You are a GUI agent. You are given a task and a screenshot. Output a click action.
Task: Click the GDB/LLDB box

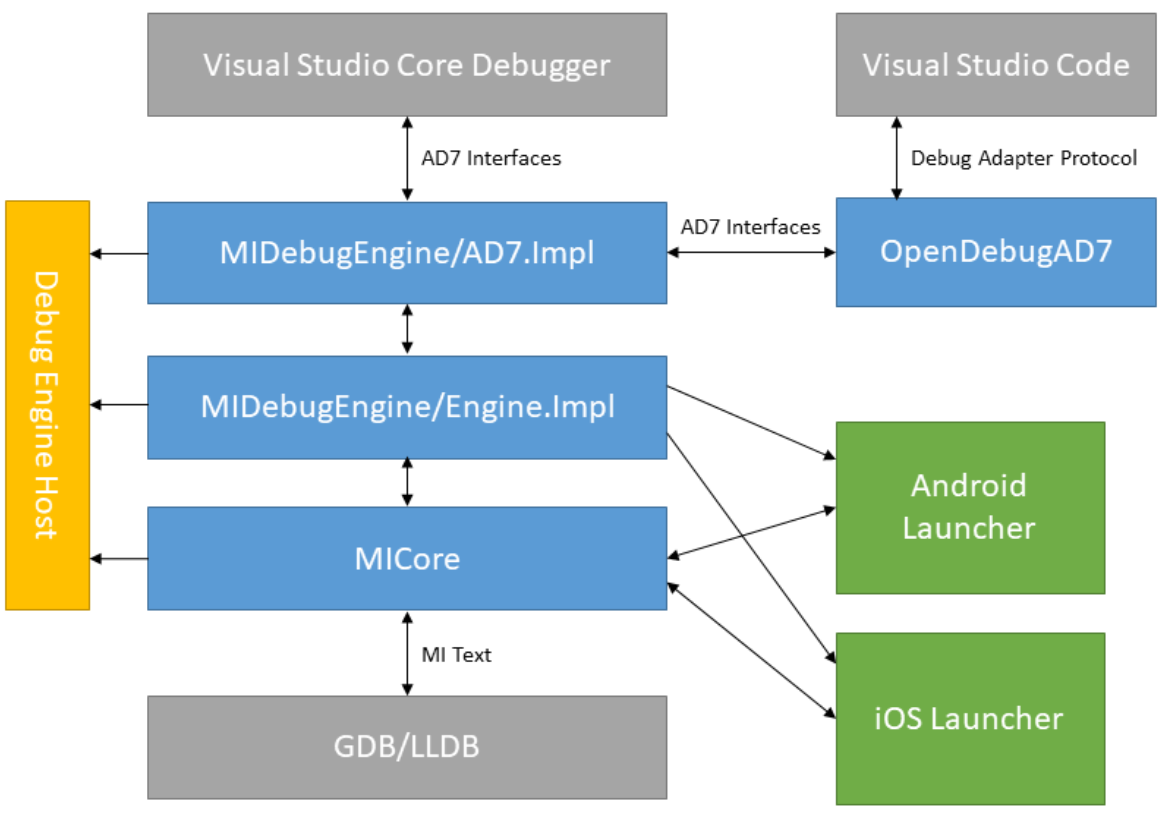(x=407, y=747)
